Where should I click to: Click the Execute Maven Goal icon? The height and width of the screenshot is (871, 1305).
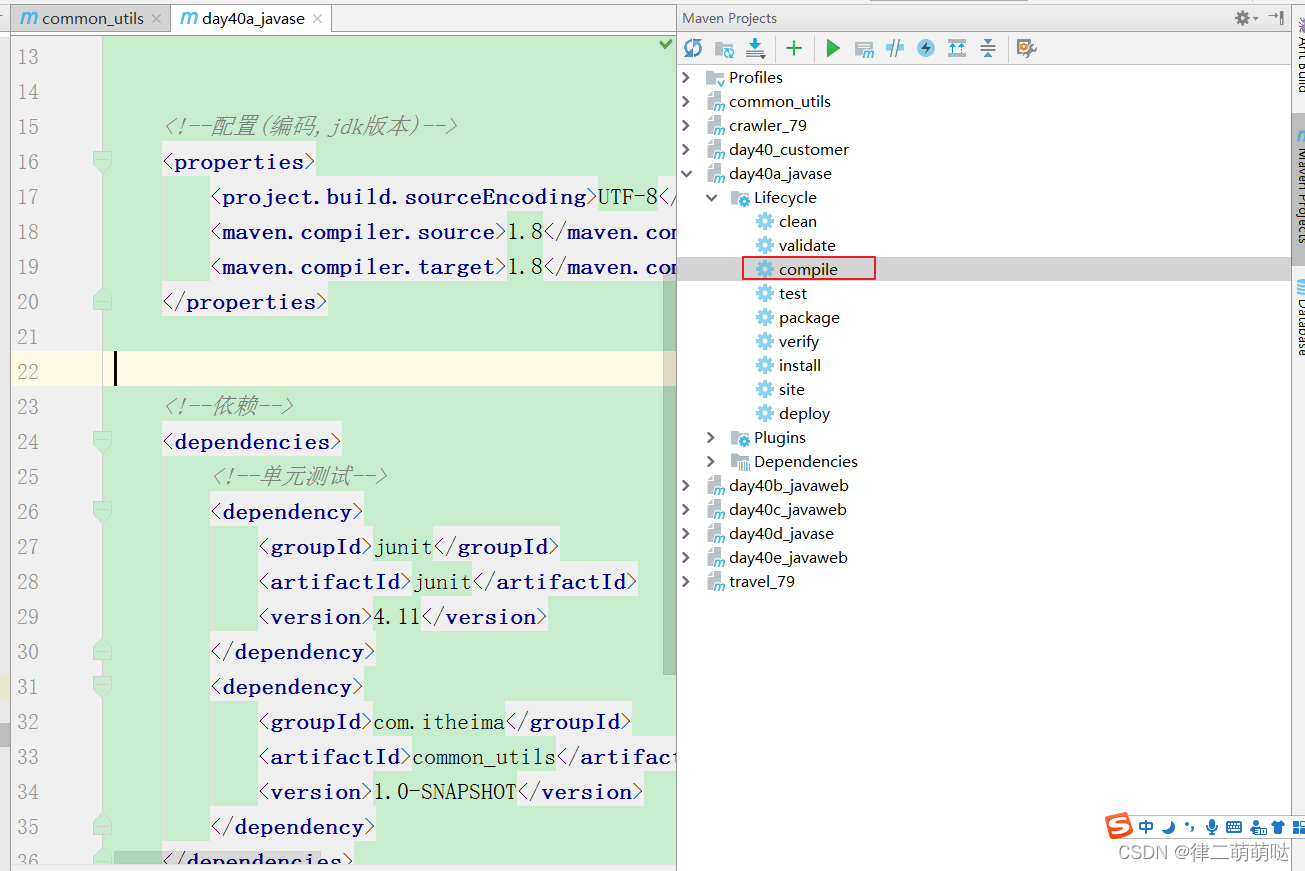coord(864,48)
